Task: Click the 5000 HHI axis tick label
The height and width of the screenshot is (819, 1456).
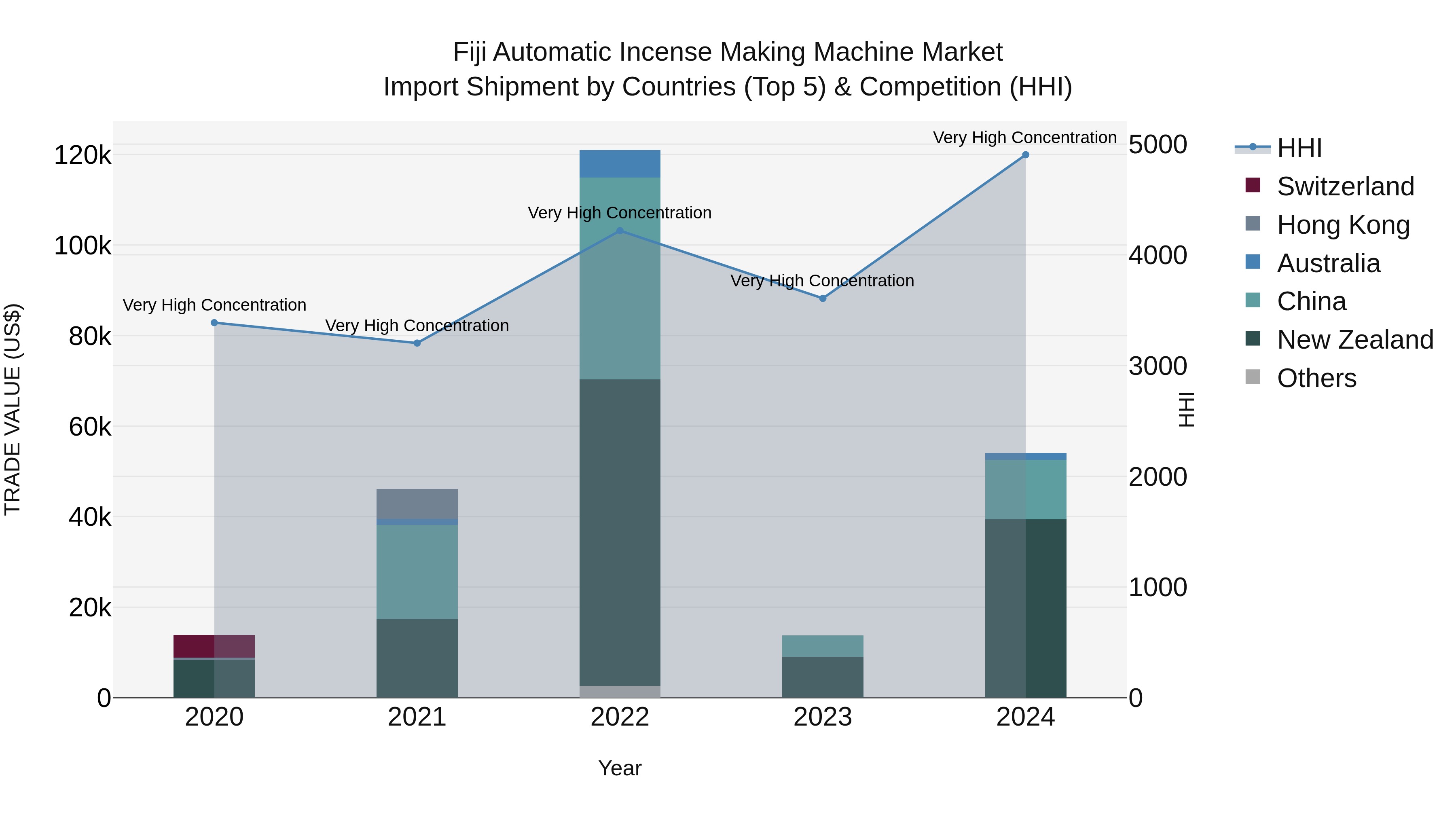Action: (1158, 145)
